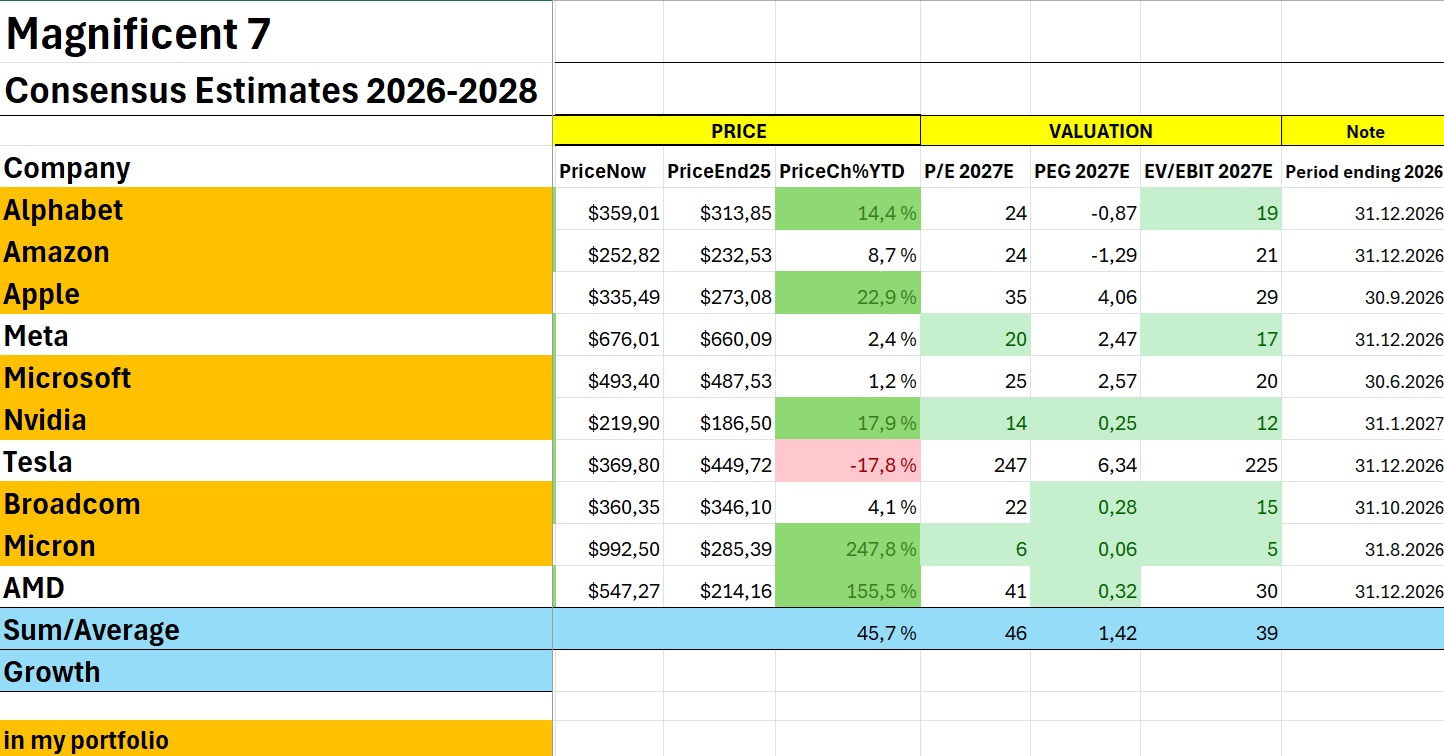The image size is (1444, 756).
Task: Select the PRICE header cell
Action: [738, 131]
